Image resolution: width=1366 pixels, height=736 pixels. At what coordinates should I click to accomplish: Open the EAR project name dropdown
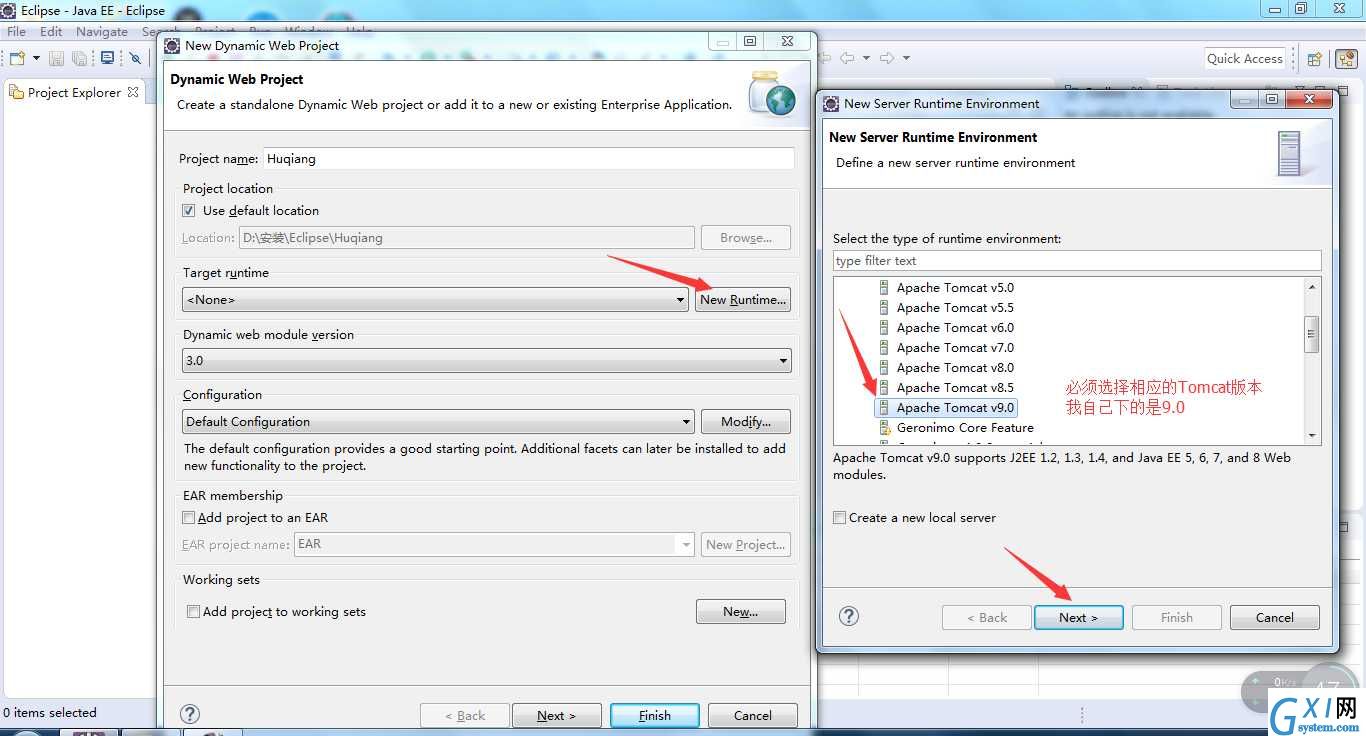[495, 545]
